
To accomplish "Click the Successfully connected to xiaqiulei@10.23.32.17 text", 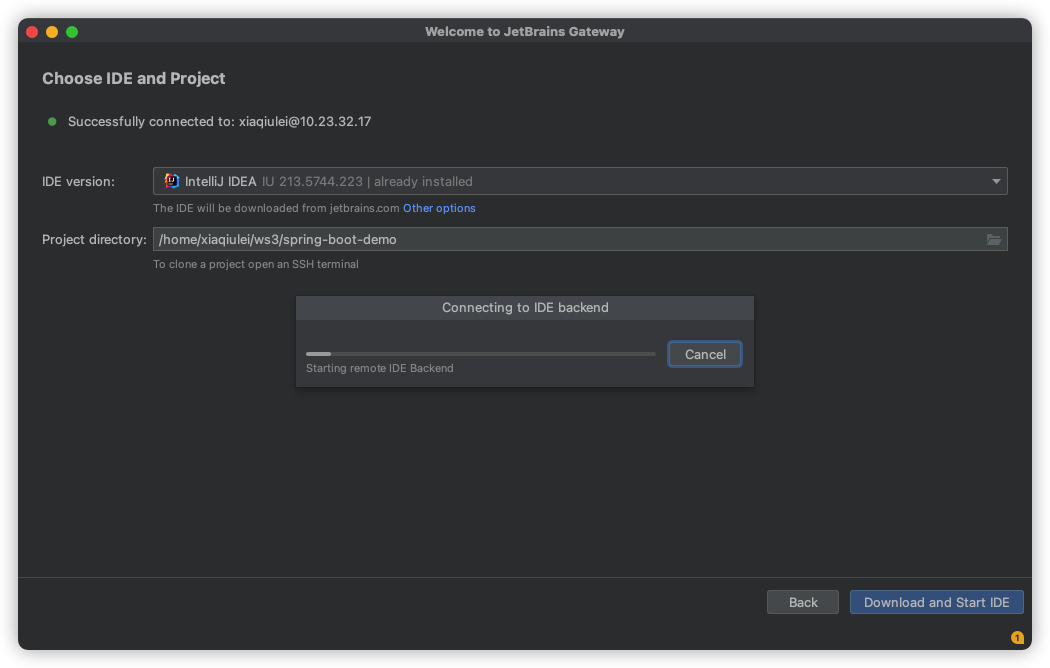I will [219, 121].
